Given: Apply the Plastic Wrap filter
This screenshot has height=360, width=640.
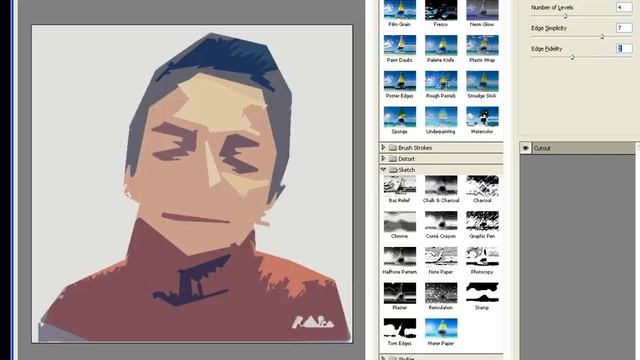Looking at the screenshot, I should click(x=482, y=45).
